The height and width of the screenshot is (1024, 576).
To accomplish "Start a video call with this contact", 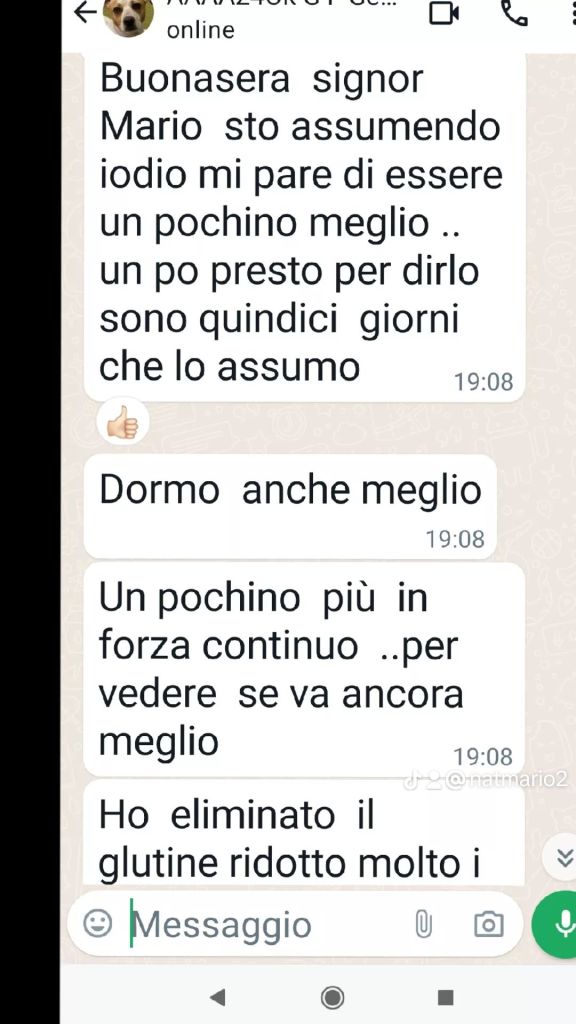I will 444,13.
